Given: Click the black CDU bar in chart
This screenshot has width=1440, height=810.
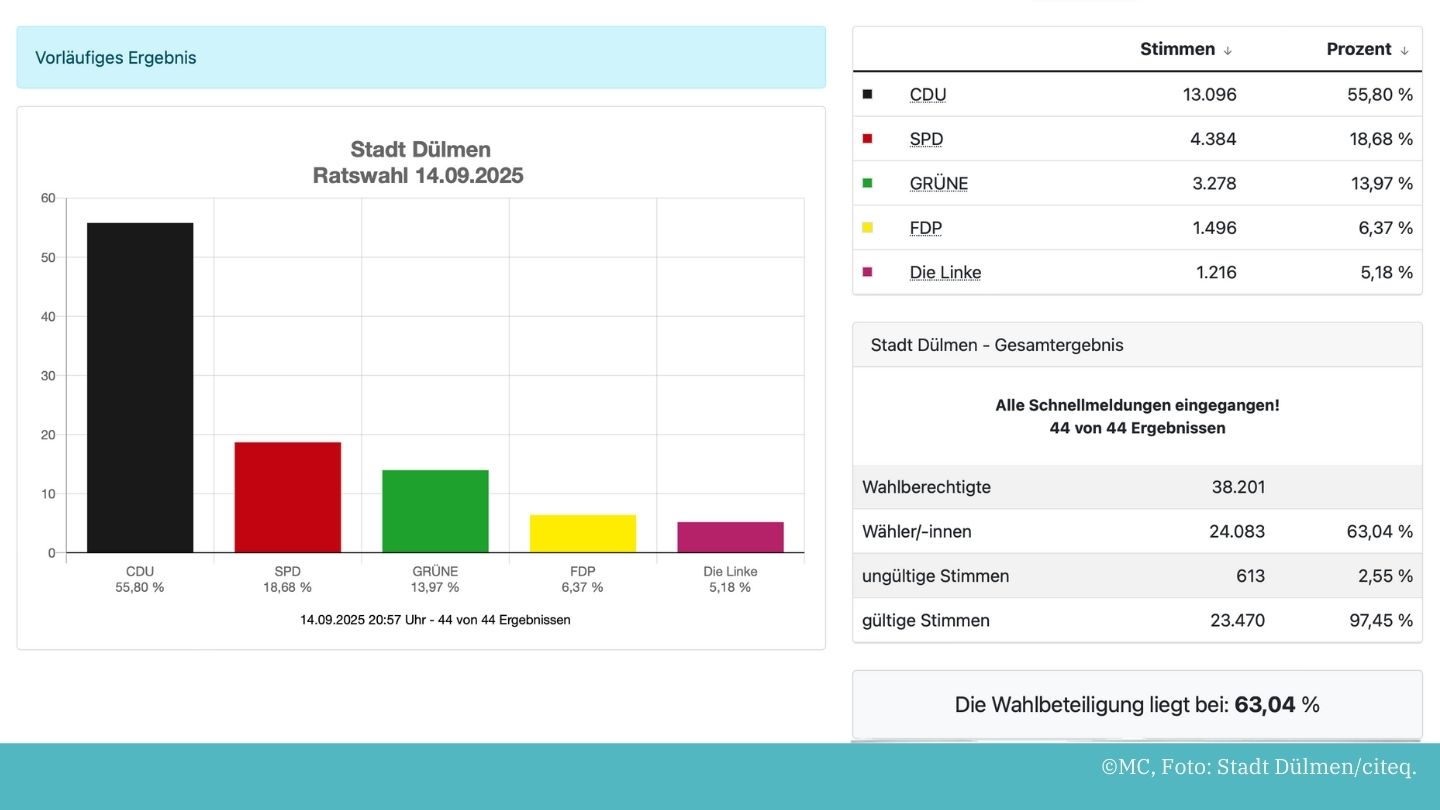Looking at the screenshot, I should pos(140,388).
